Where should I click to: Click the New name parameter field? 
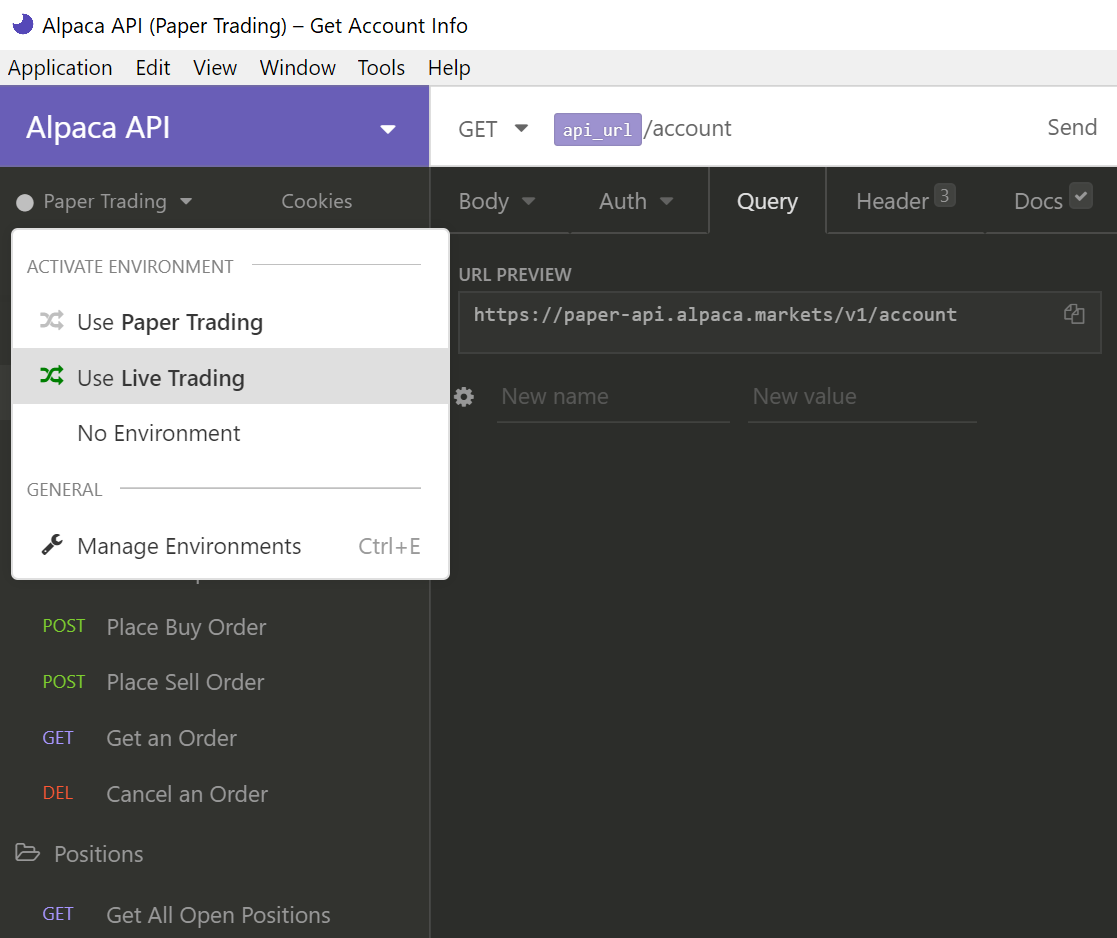(x=613, y=397)
